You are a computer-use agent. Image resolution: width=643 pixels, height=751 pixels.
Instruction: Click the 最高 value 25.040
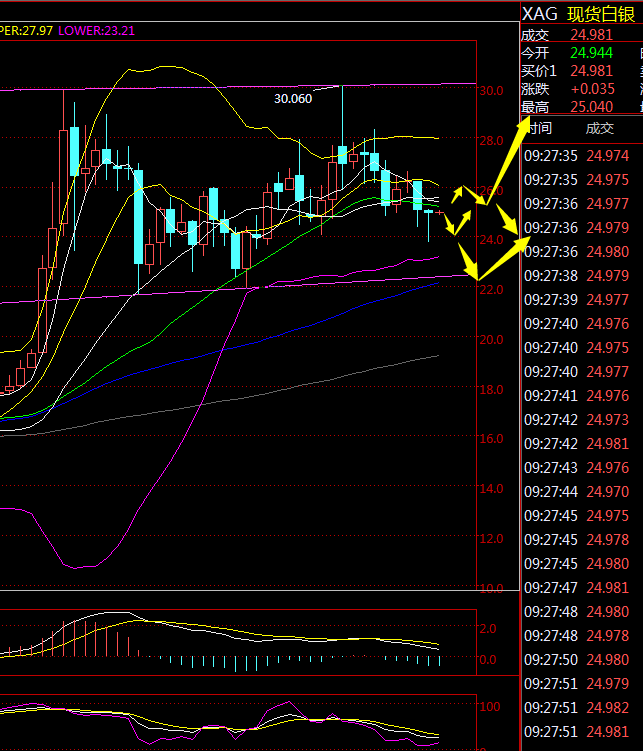click(591, 106)
